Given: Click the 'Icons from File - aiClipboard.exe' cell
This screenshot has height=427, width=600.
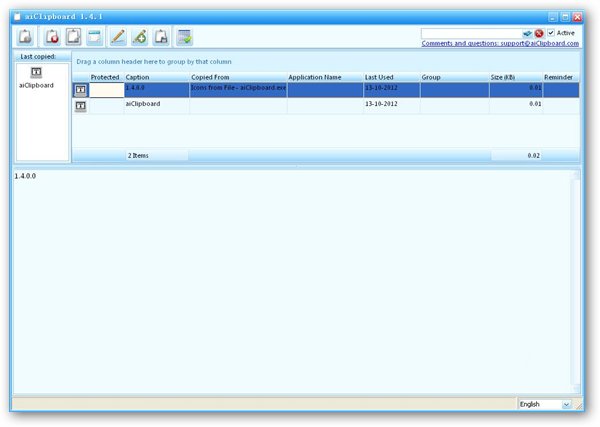Looking at the screenshot, I should point(238,90).
